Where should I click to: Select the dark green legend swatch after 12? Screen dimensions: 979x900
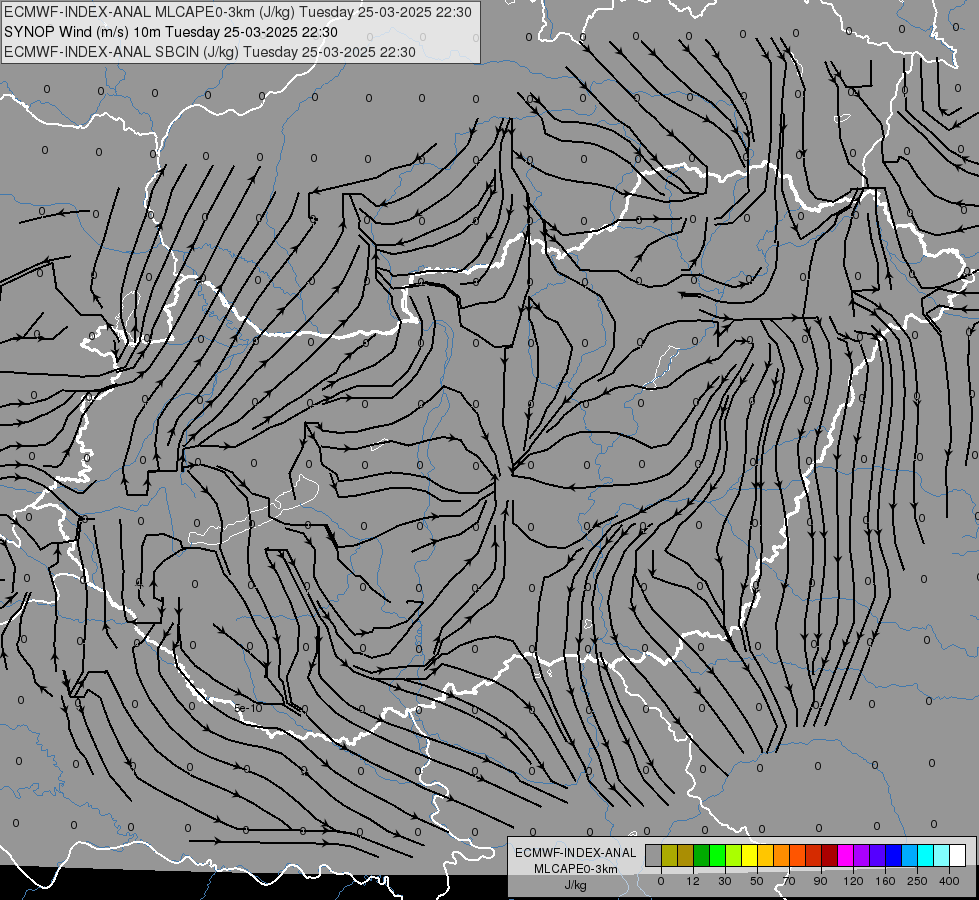pos(702,855)
